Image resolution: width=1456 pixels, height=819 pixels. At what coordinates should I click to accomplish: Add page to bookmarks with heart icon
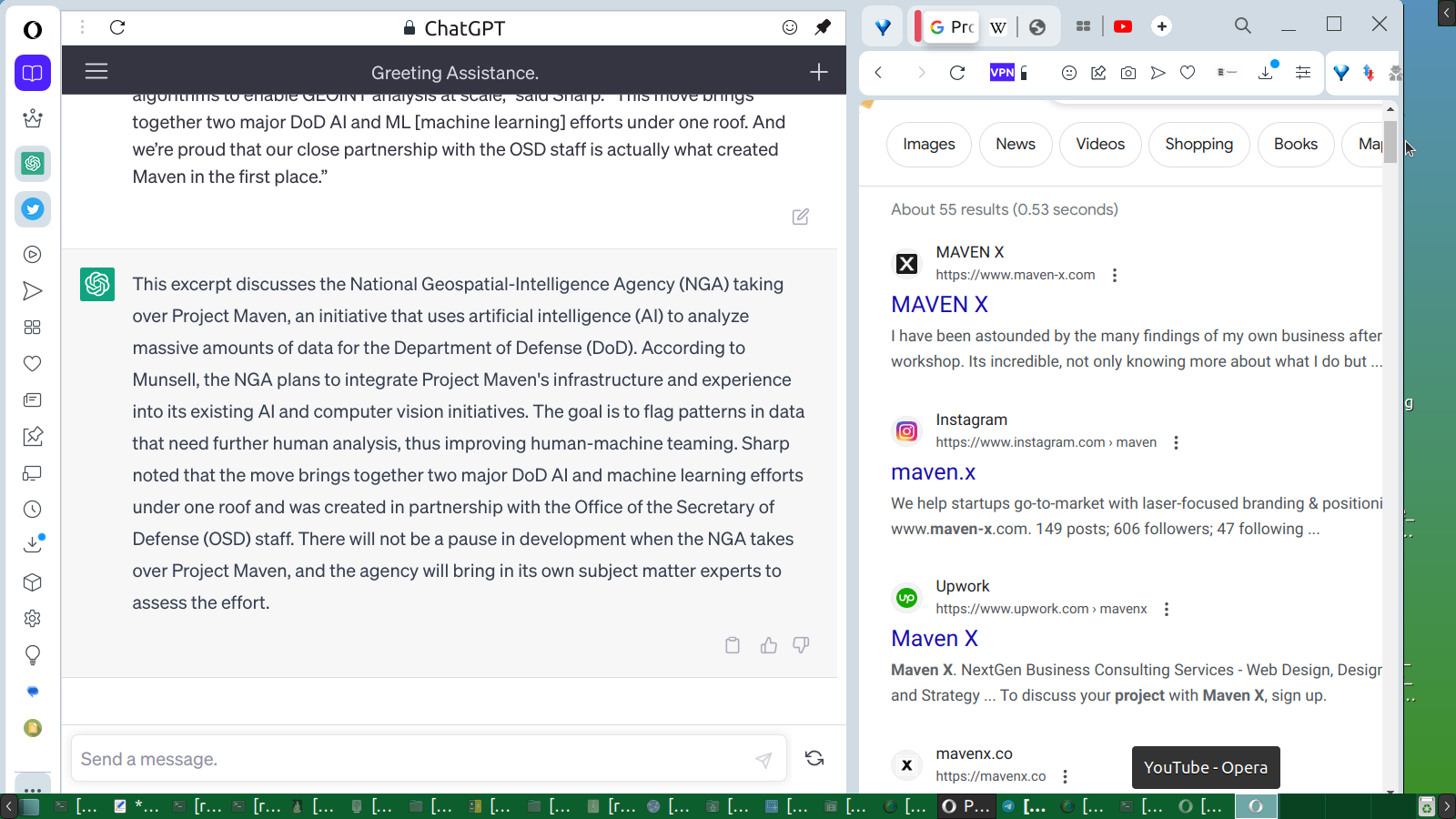tap(1188, 73)
